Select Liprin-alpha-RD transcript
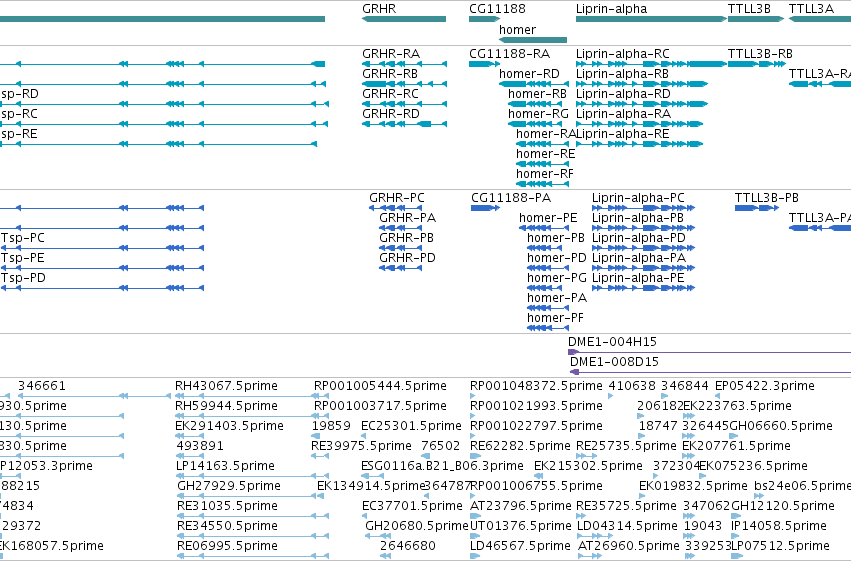This screenshot has width=851, height=561. [x=642, y=104]
